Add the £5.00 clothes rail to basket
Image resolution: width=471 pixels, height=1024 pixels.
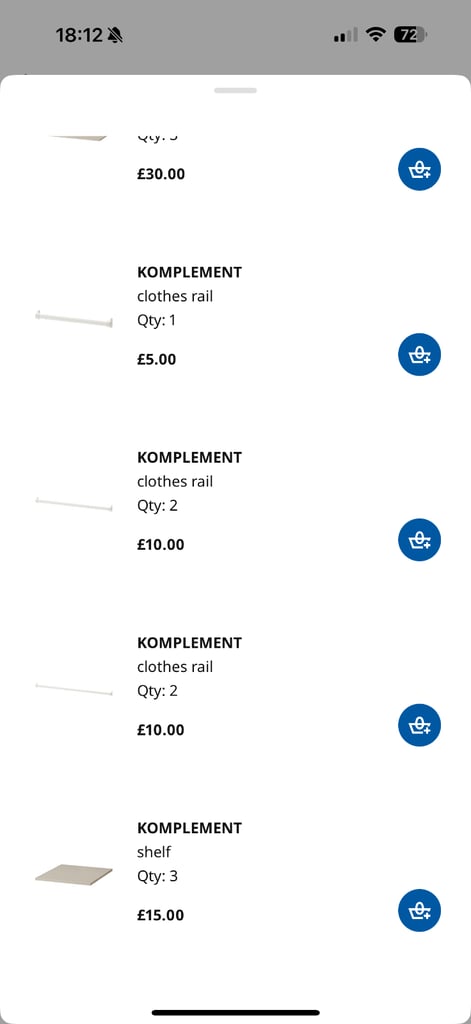coord(419,355)
